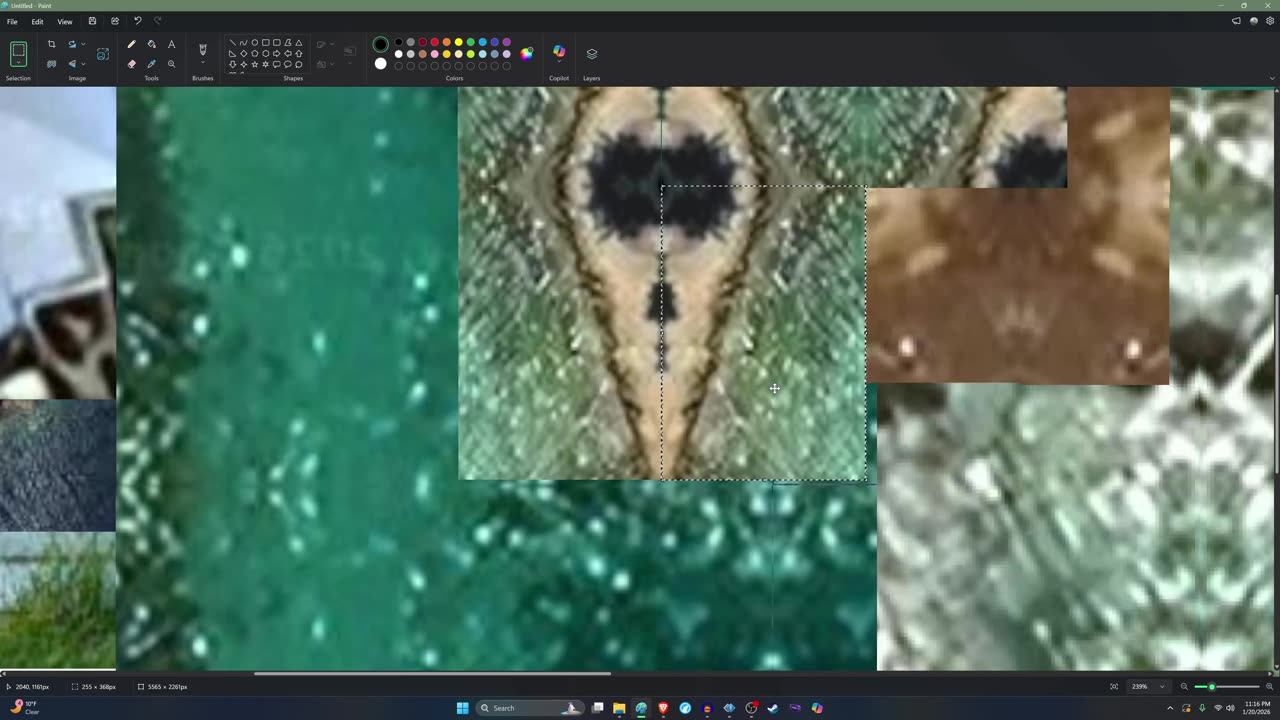Expand the Flip options arrow

pyautogui.click(x=83, y=64)
